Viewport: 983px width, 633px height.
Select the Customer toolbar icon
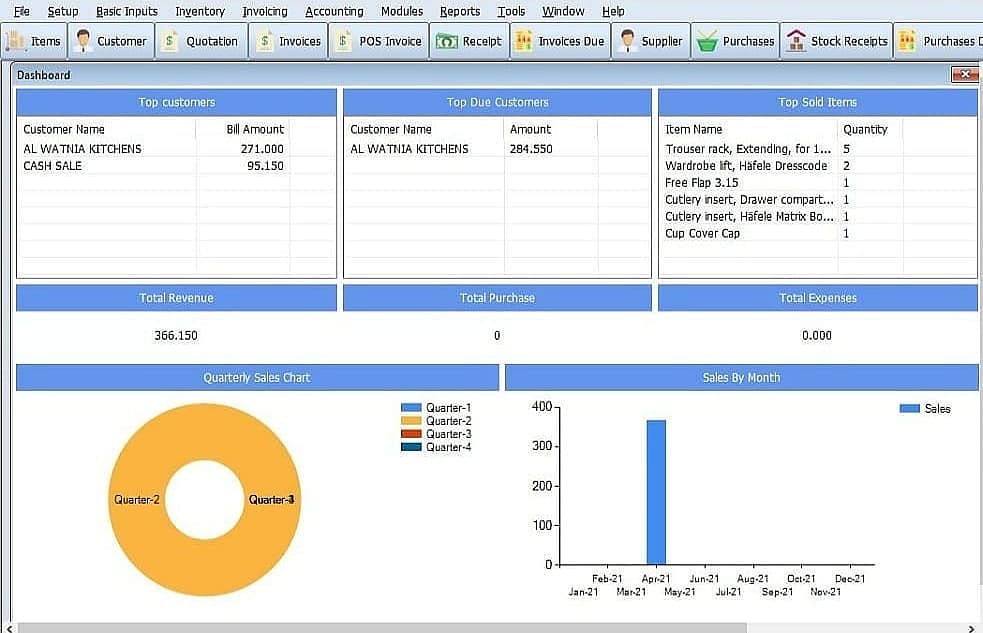coord(110,41)
